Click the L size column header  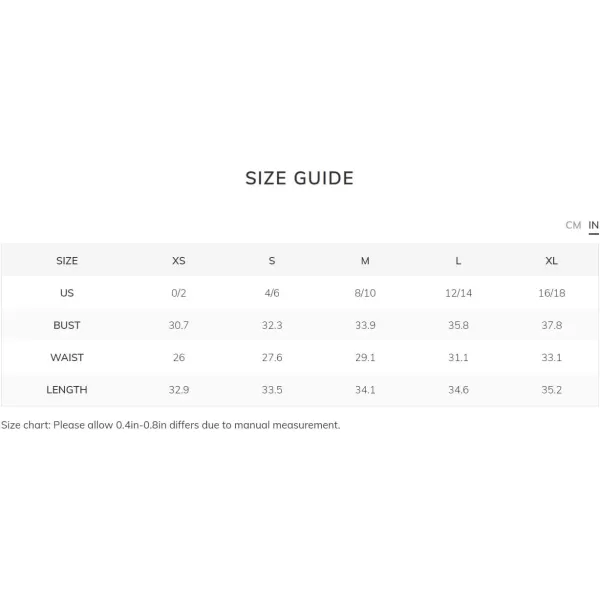point(458,261)
